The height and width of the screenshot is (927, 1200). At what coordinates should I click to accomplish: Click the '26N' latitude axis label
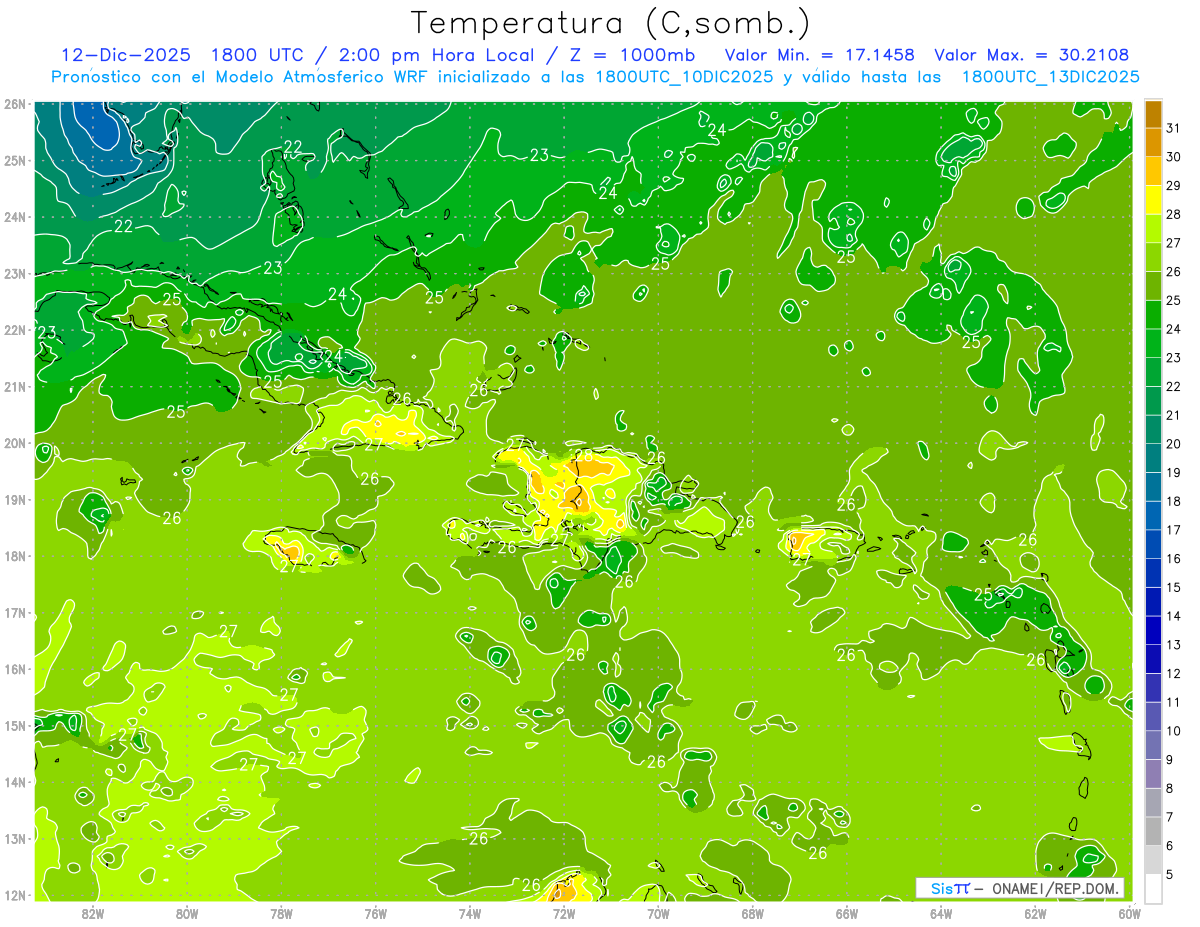pyautogui.click(x=15, y=104)
